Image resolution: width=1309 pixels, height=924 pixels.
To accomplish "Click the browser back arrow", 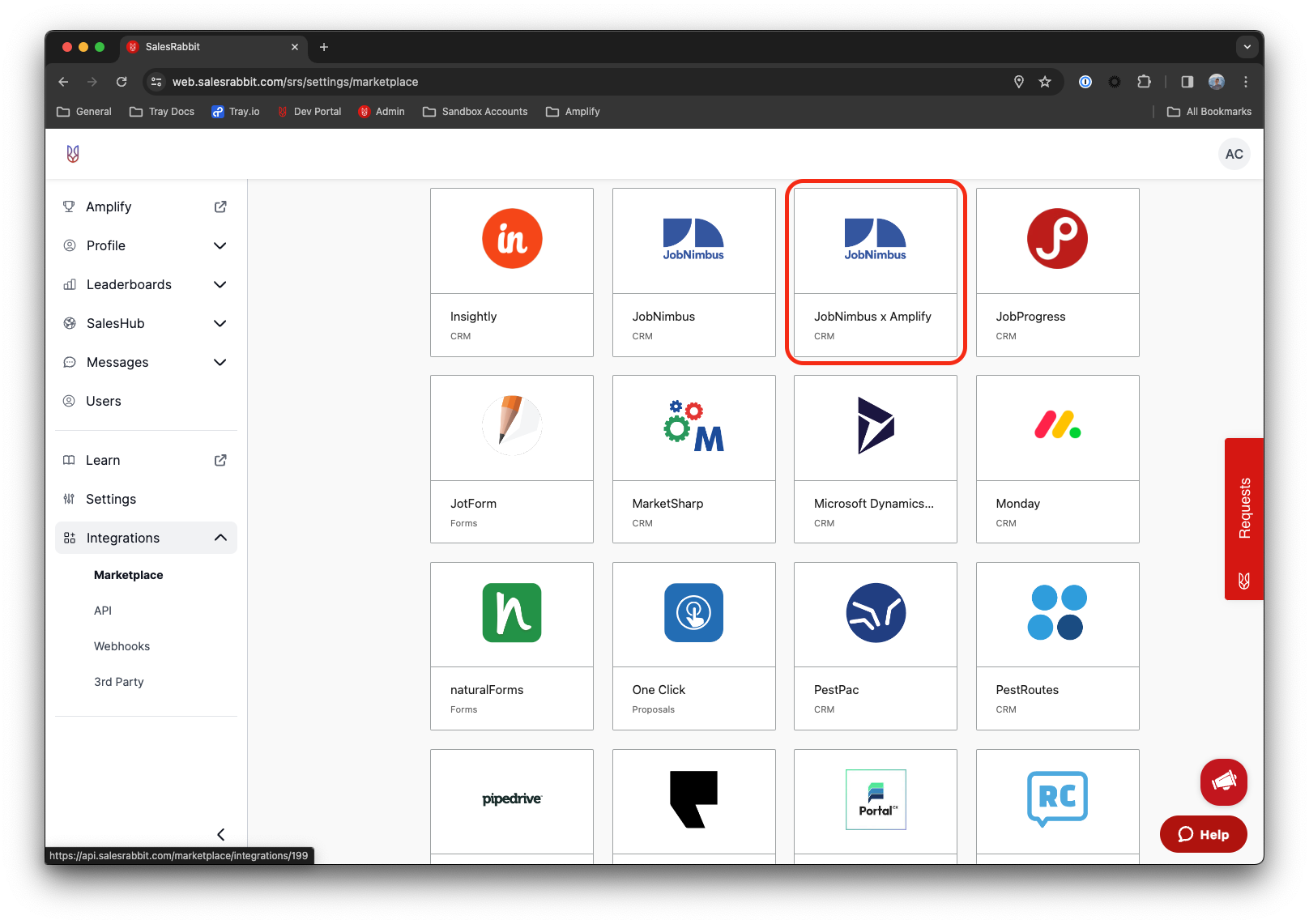I will [x=63, y=82].
